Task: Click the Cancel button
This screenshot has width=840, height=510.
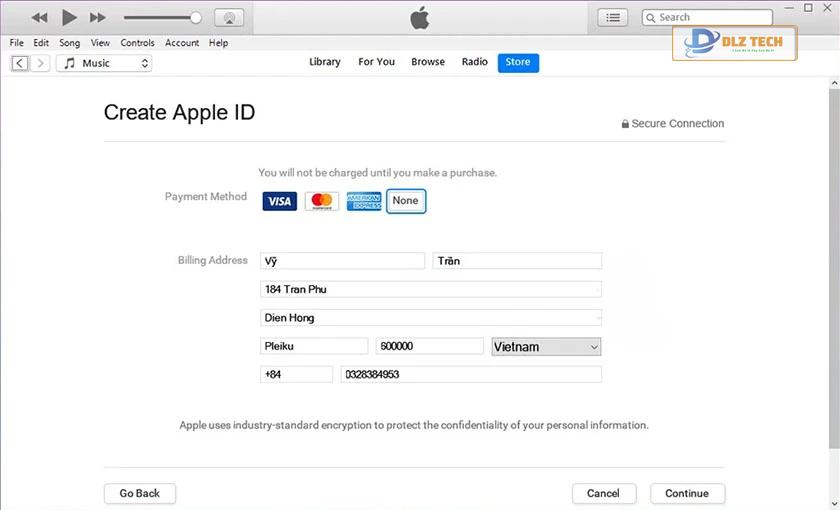Action: (x=604, y=493)
